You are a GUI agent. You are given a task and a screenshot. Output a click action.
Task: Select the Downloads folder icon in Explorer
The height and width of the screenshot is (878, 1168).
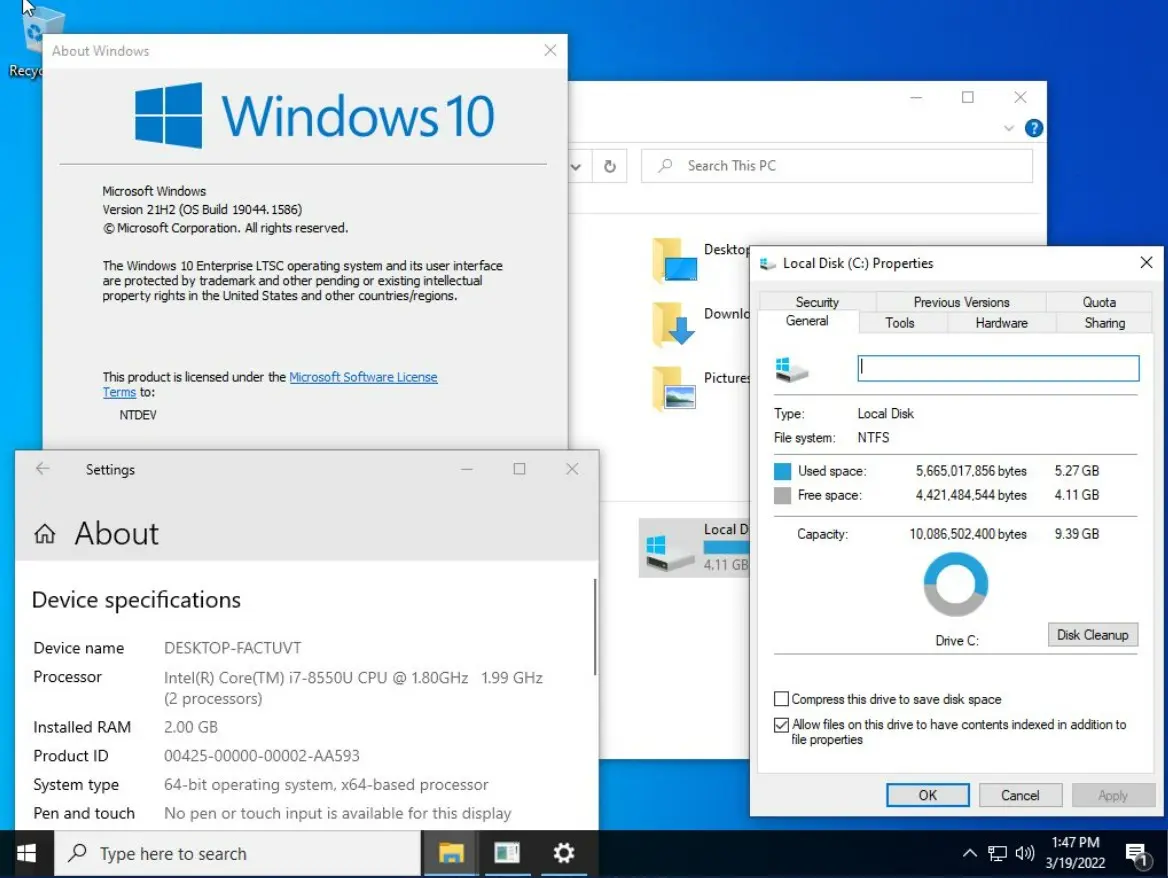point(674,324)
